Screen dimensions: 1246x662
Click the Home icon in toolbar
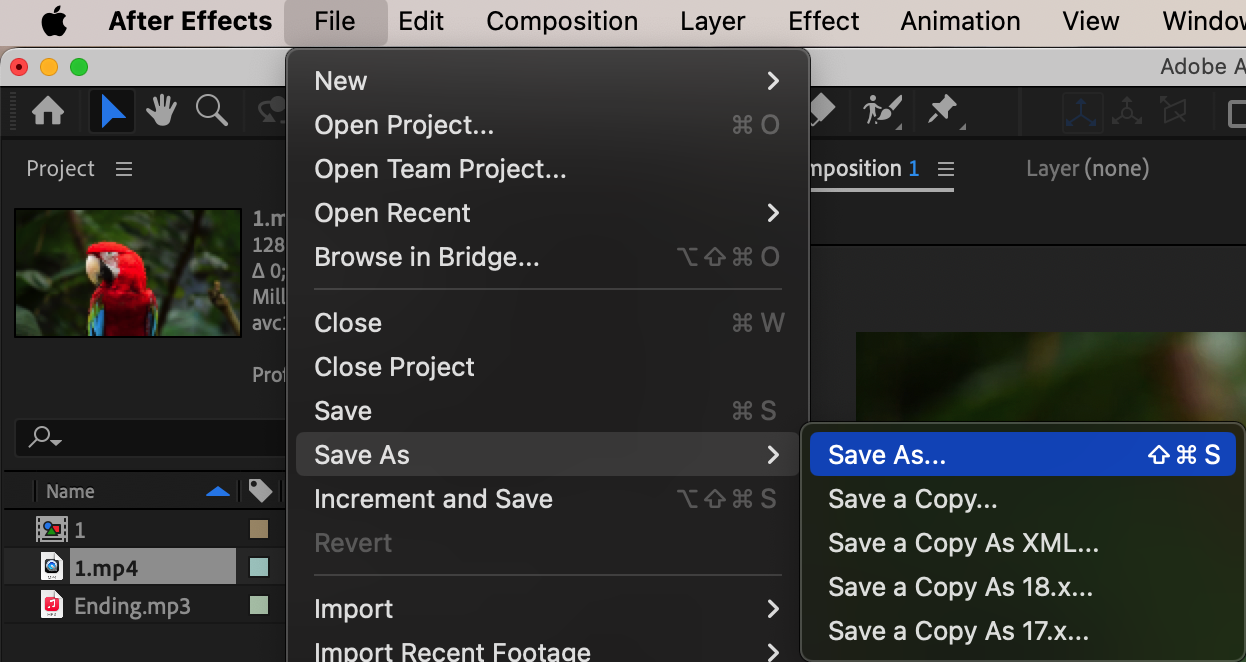pyautogui.click(x=48, y=111)
